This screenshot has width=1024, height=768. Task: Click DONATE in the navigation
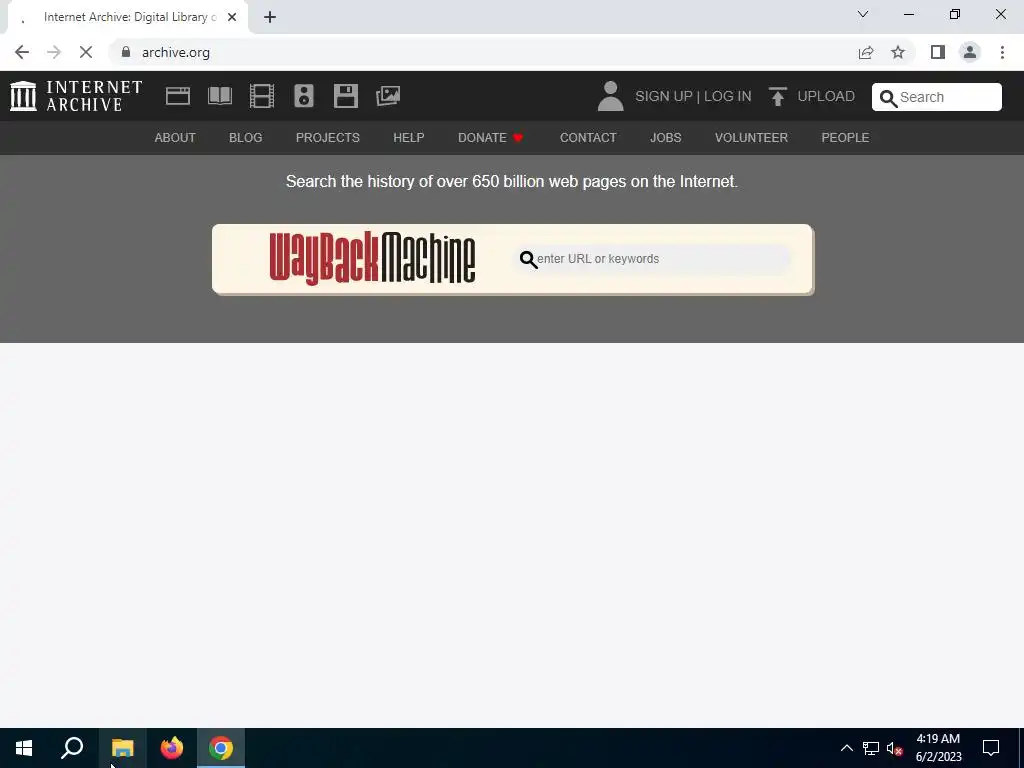click(x=490, y=138)
